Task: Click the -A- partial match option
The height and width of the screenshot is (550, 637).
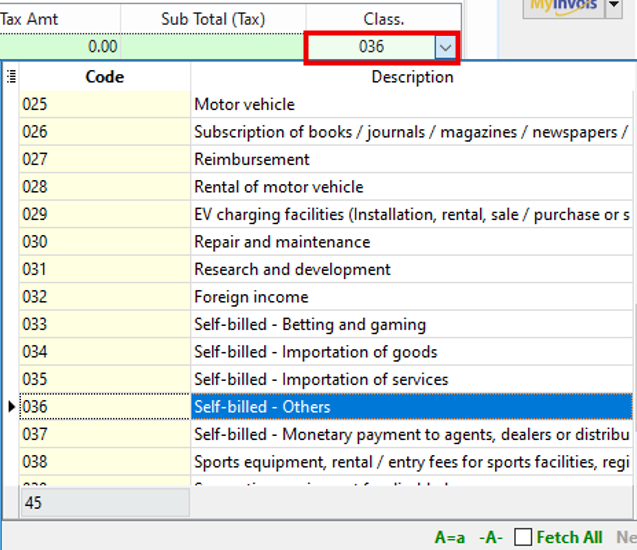Action: (x=491, y=537)
